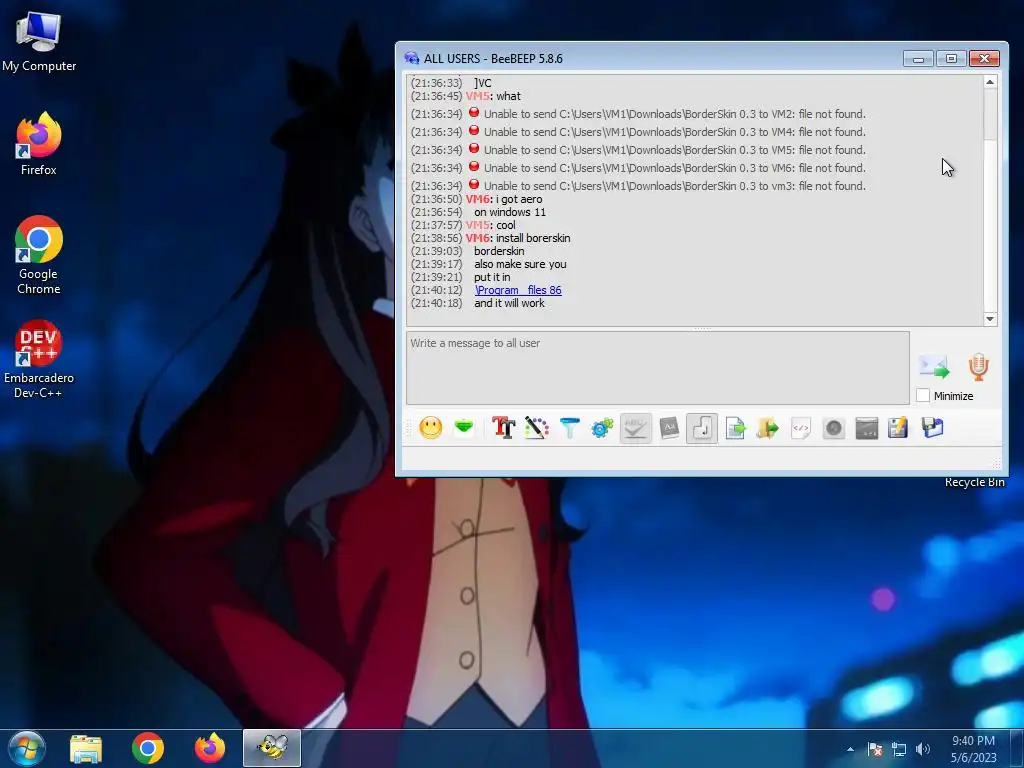
Task: Launch Chrome from the taskbar
Action: point(148,748)
